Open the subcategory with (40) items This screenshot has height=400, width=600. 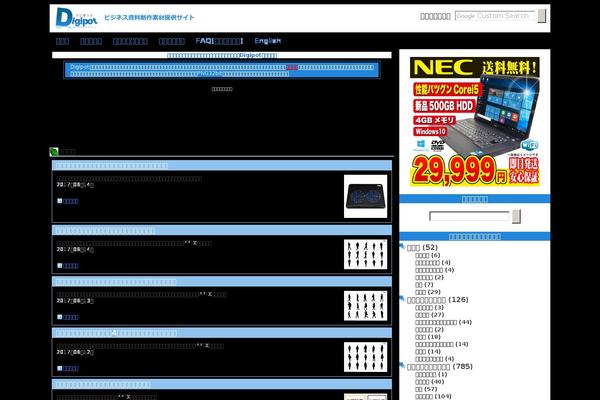(x=429, y=382)
